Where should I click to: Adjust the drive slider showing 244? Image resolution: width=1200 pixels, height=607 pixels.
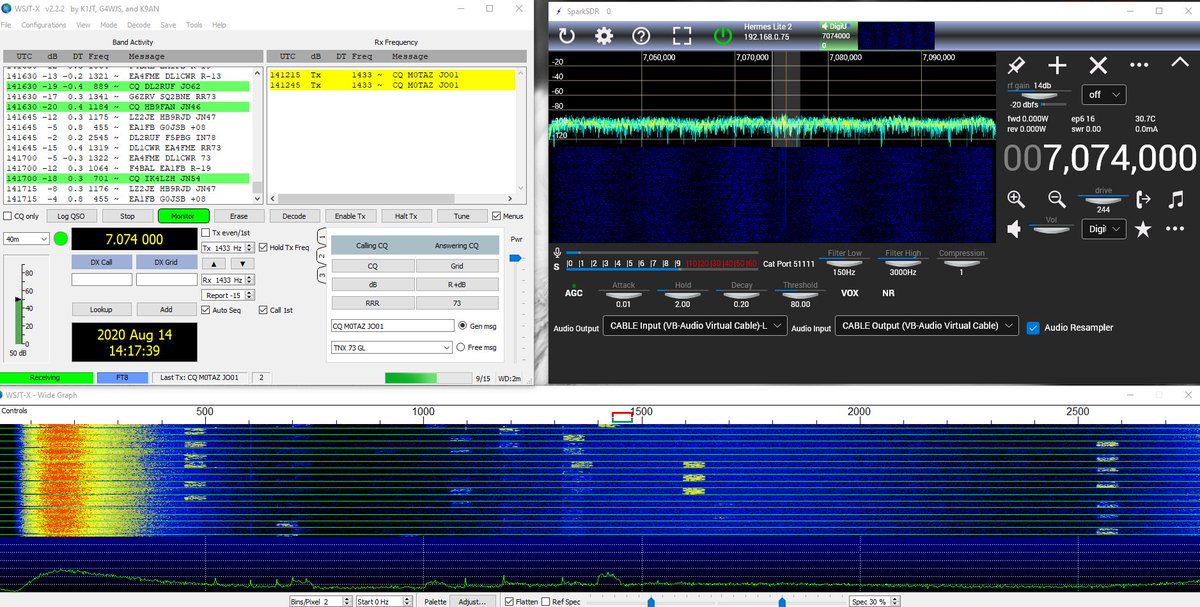(x=1103, y=199)
